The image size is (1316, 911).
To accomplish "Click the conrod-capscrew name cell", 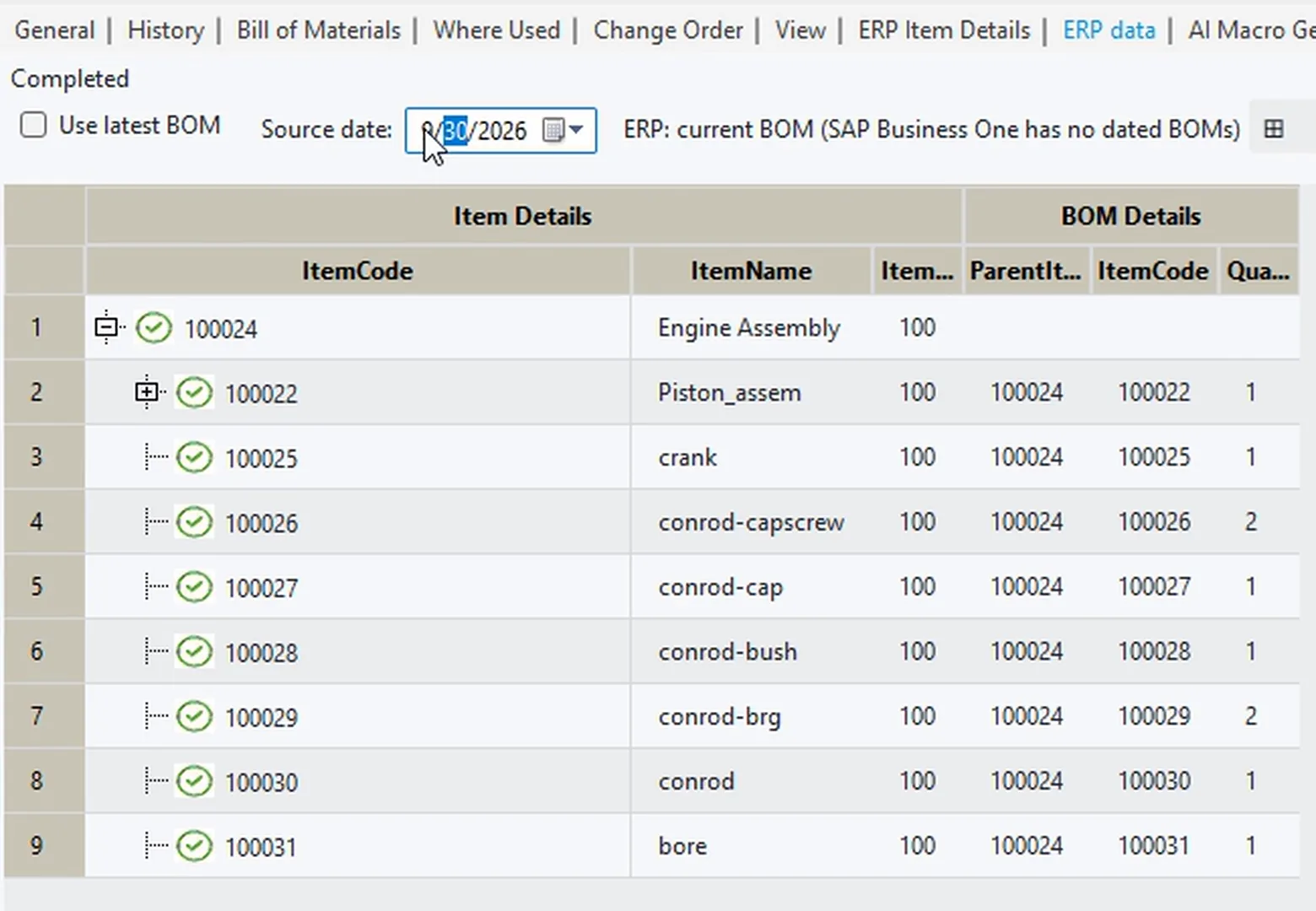I will tap(752, 522).
